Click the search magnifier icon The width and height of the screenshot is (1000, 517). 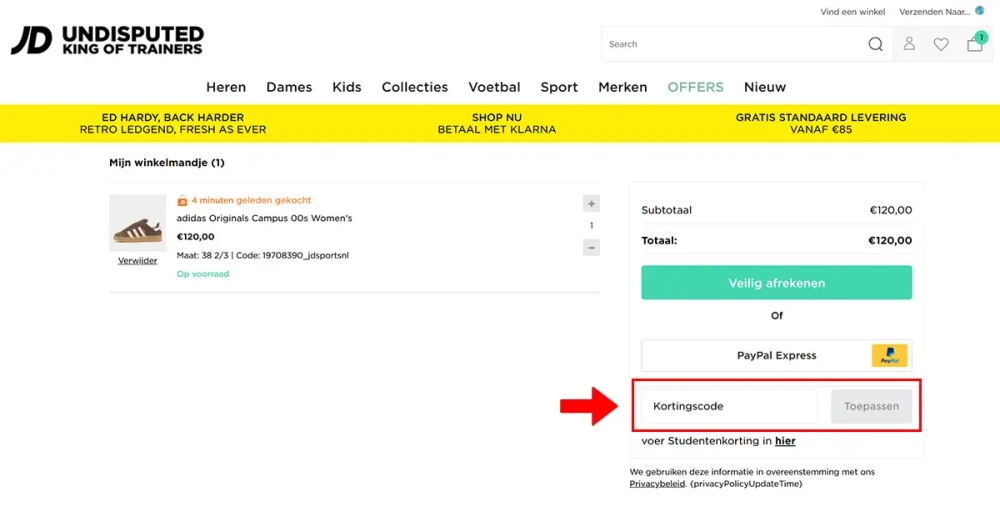[875, 44]
